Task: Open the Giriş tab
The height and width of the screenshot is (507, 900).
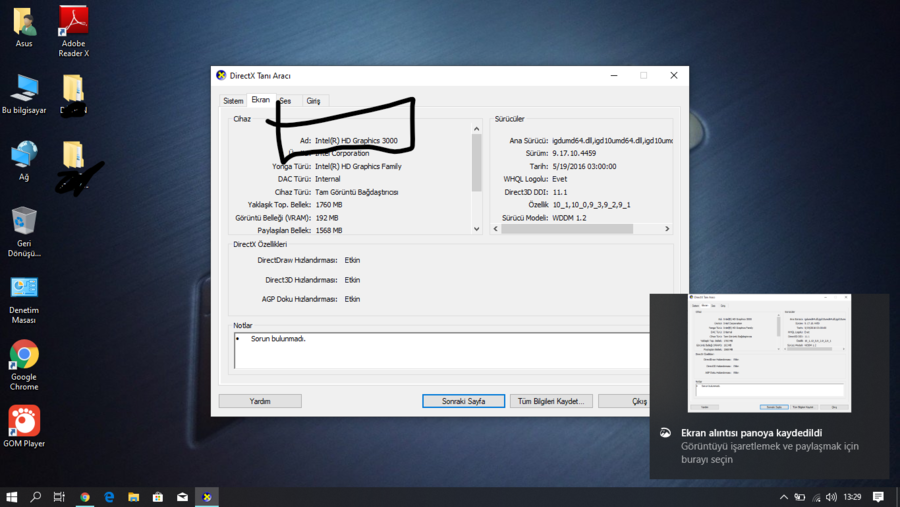Action: [313, 101]
